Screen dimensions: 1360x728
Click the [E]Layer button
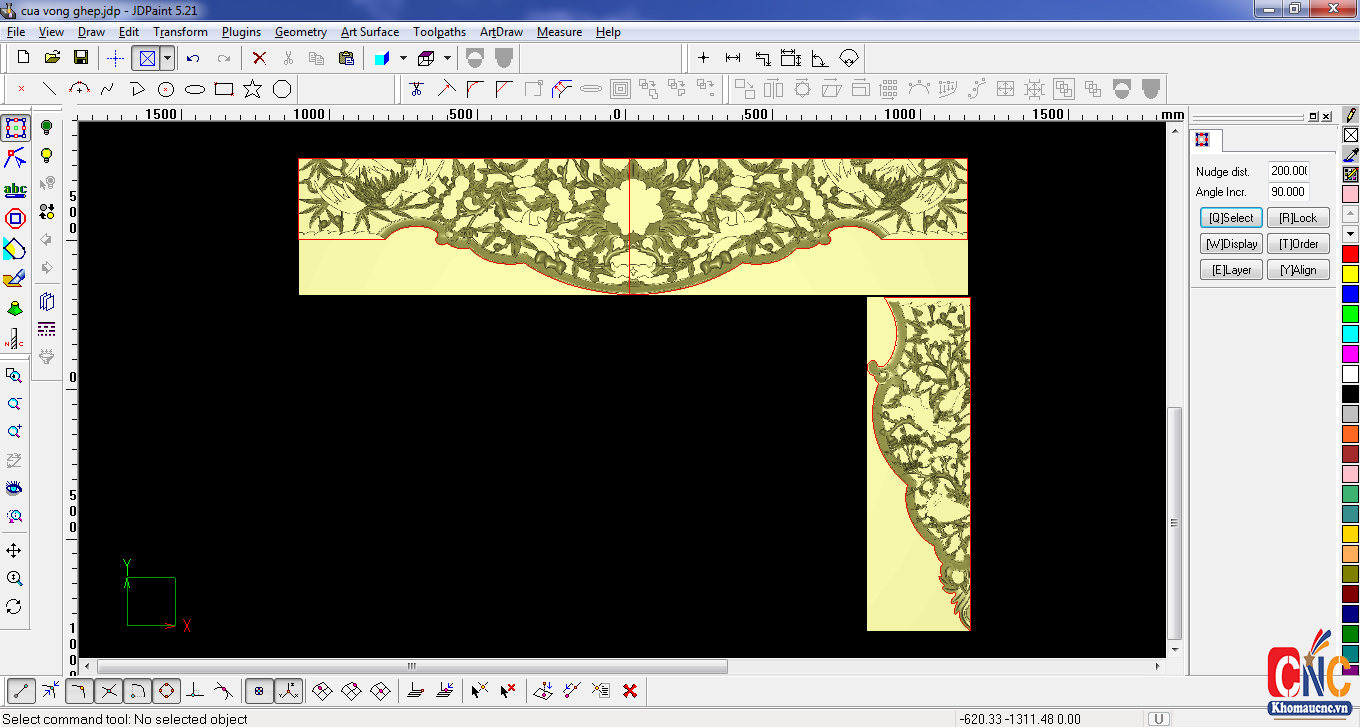[1231, 270]
